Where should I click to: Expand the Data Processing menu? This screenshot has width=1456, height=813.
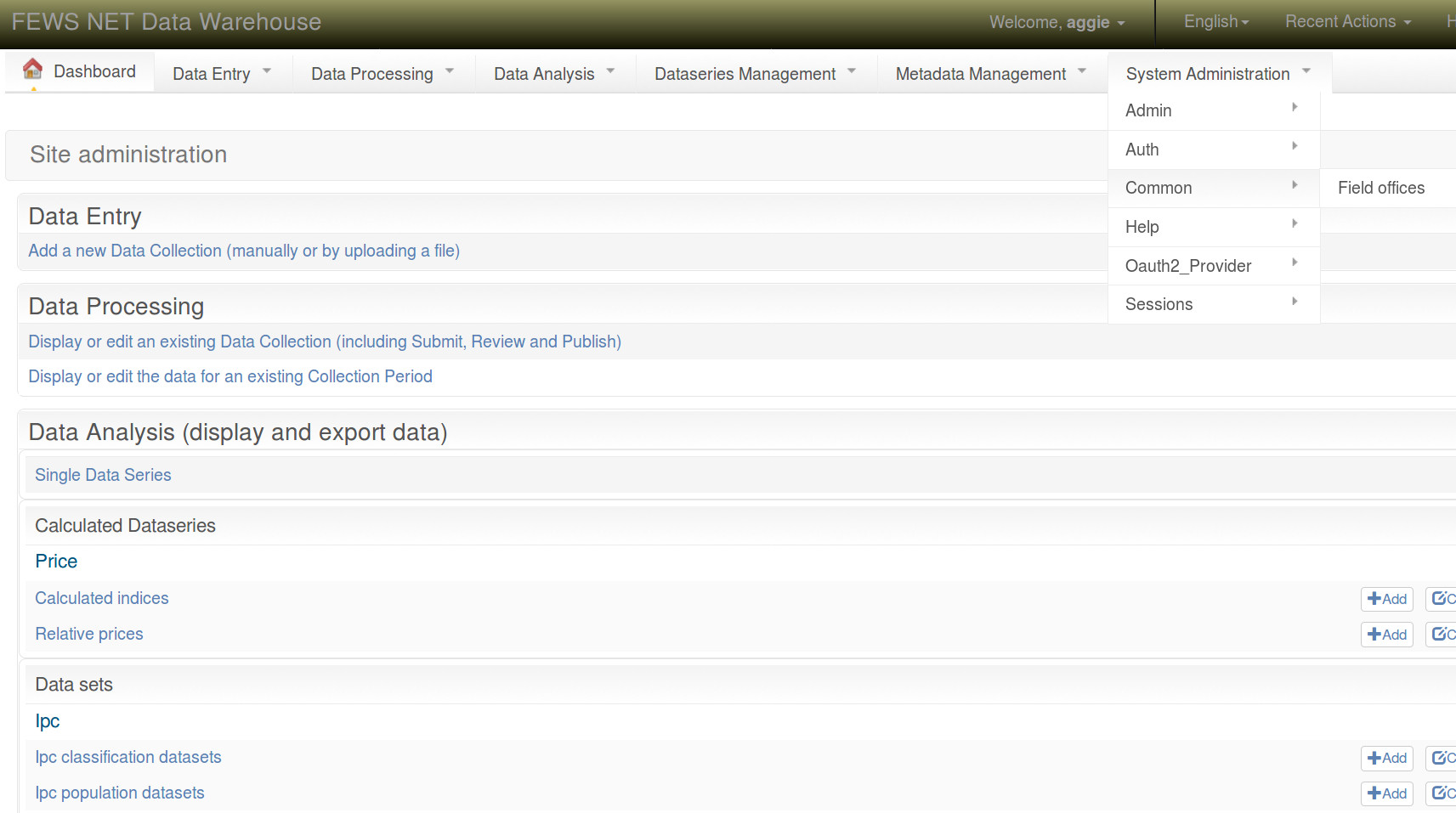click(382, 74)
